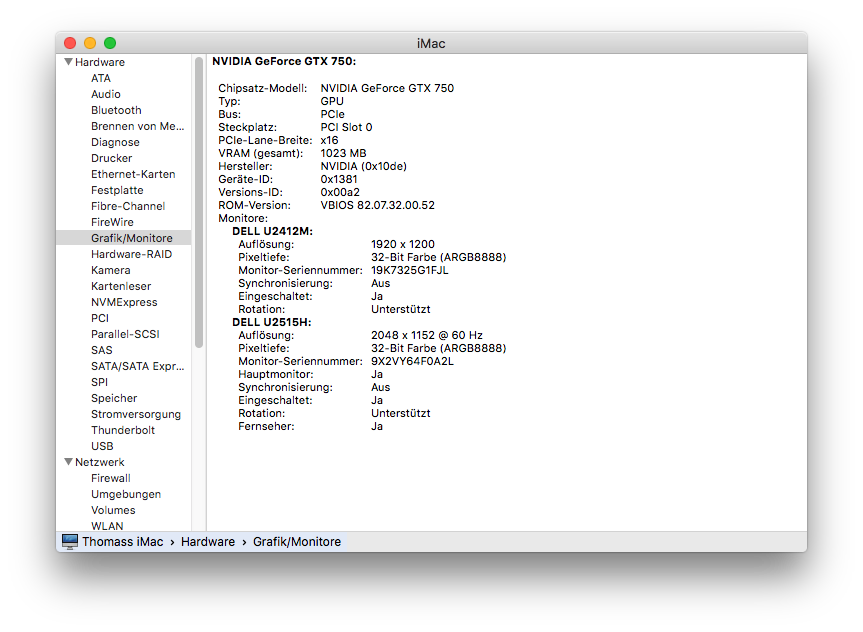Select Festplatte in the sidebar
Image resolution: width=863 pixels, height=632 pixels.
point(117,190)
